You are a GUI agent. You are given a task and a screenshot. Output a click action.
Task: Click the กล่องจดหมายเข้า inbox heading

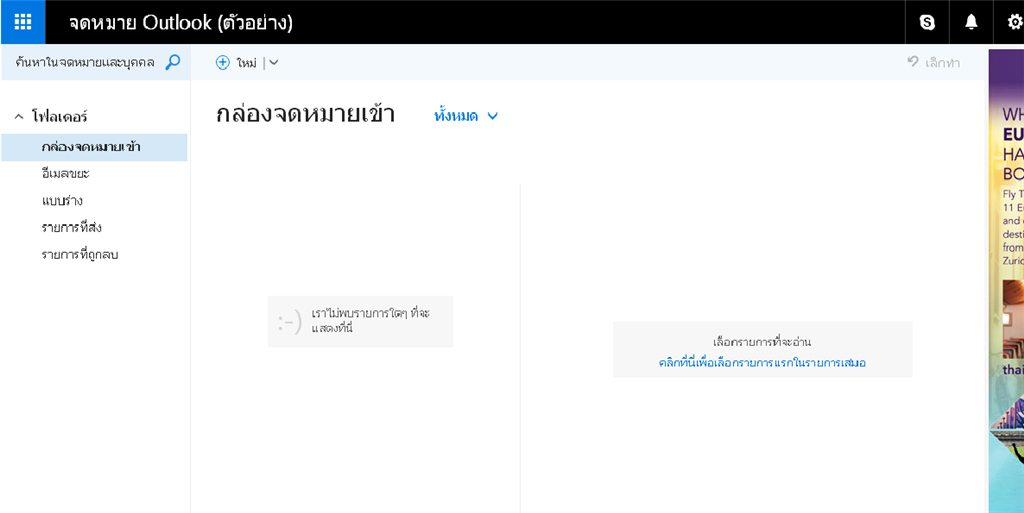click(305, 114)
